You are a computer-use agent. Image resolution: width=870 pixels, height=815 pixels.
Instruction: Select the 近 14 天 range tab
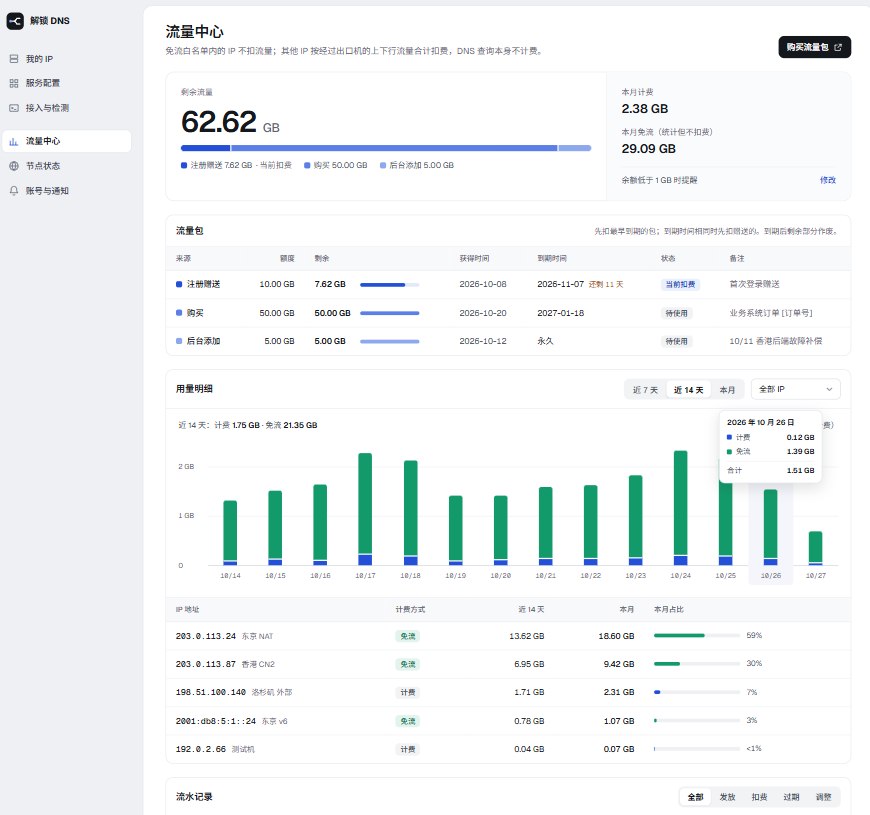[689, 390]
